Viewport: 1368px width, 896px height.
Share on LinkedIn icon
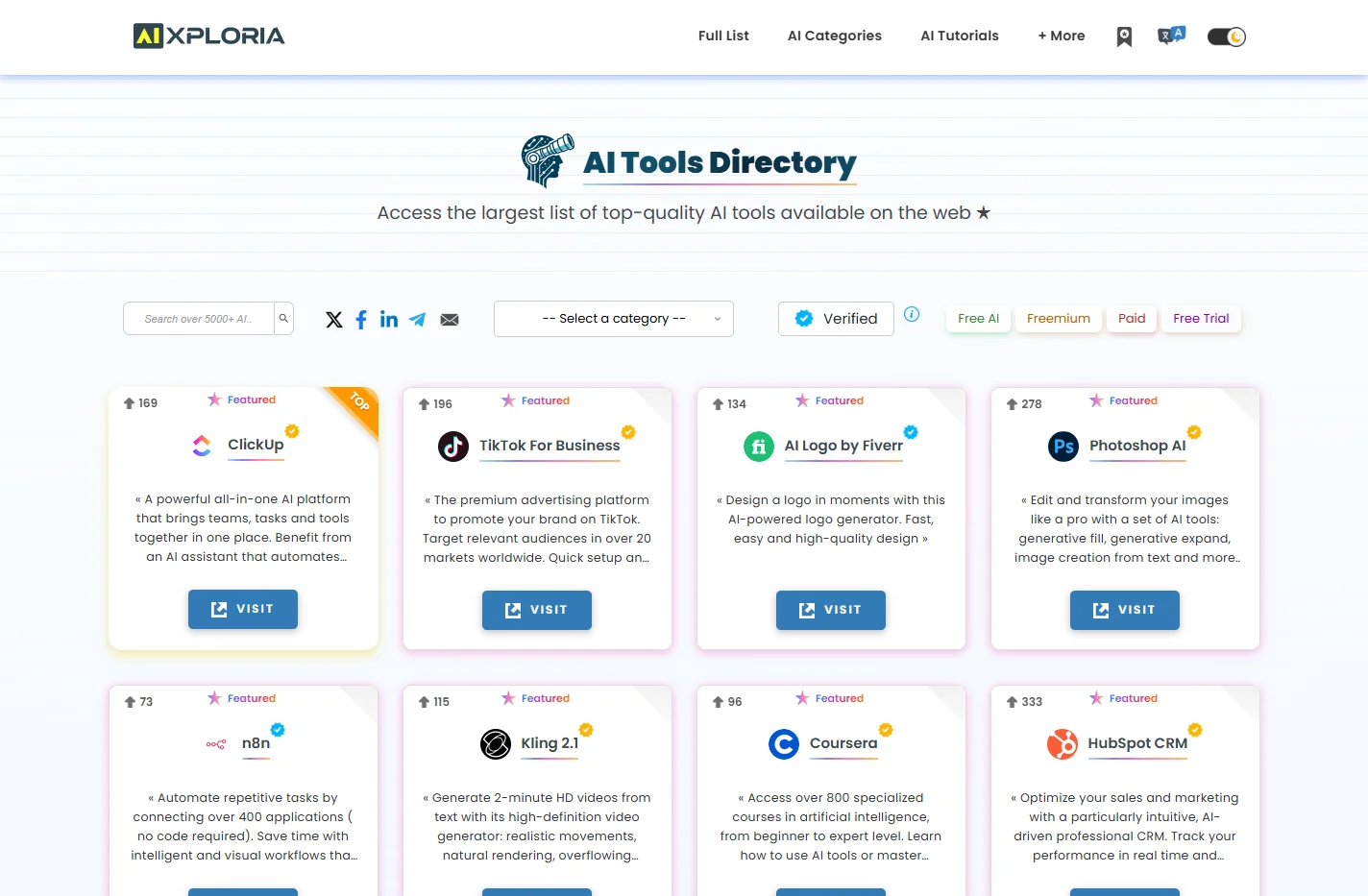tap(389, 319)
